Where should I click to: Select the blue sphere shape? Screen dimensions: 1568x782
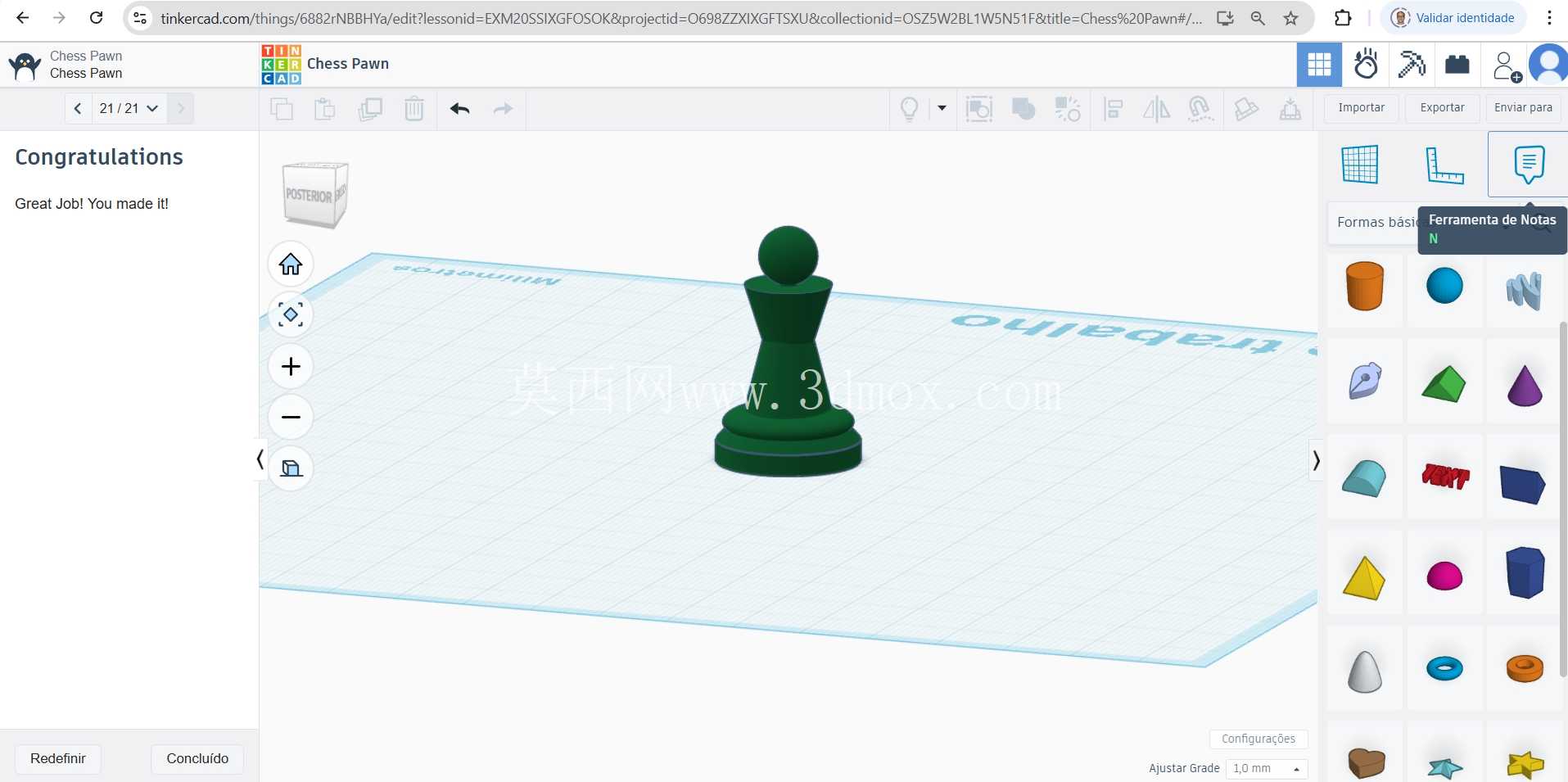1444,286
